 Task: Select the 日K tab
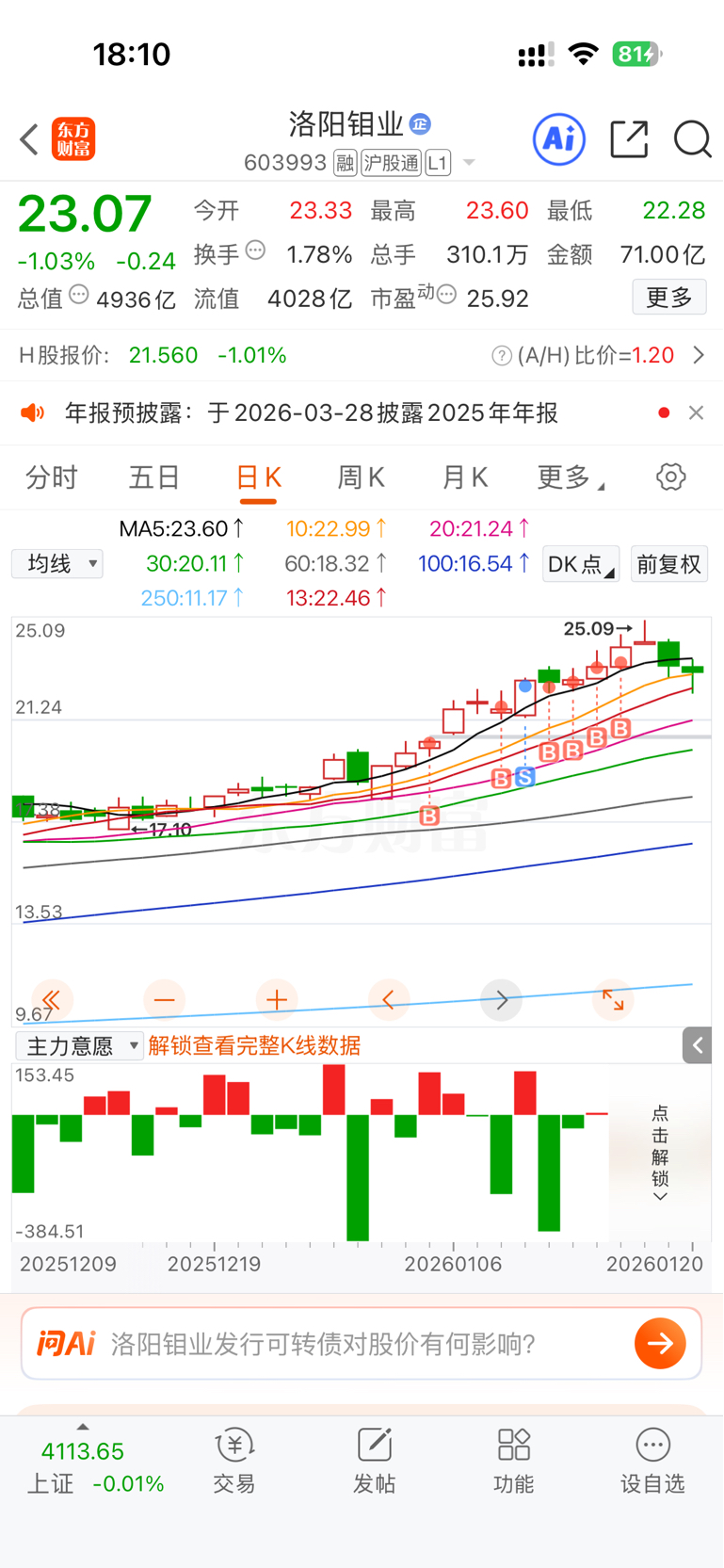click(258, 477)
